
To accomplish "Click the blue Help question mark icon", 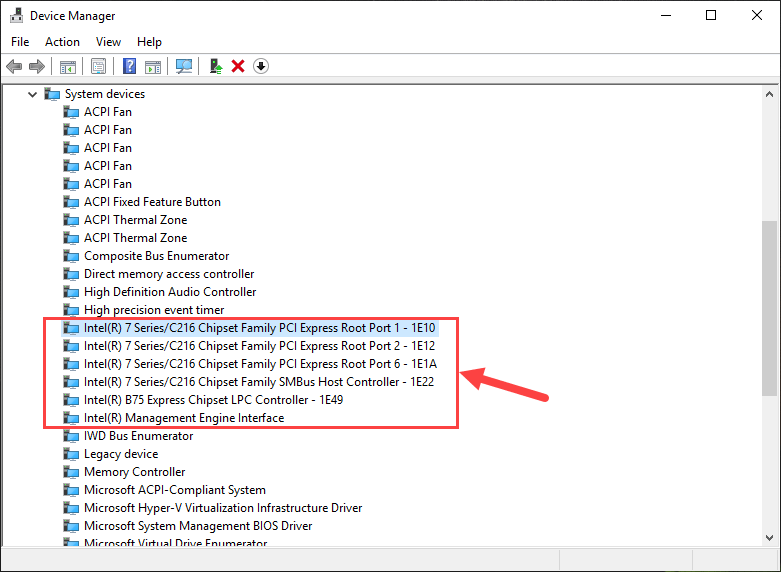I will 129,66.
